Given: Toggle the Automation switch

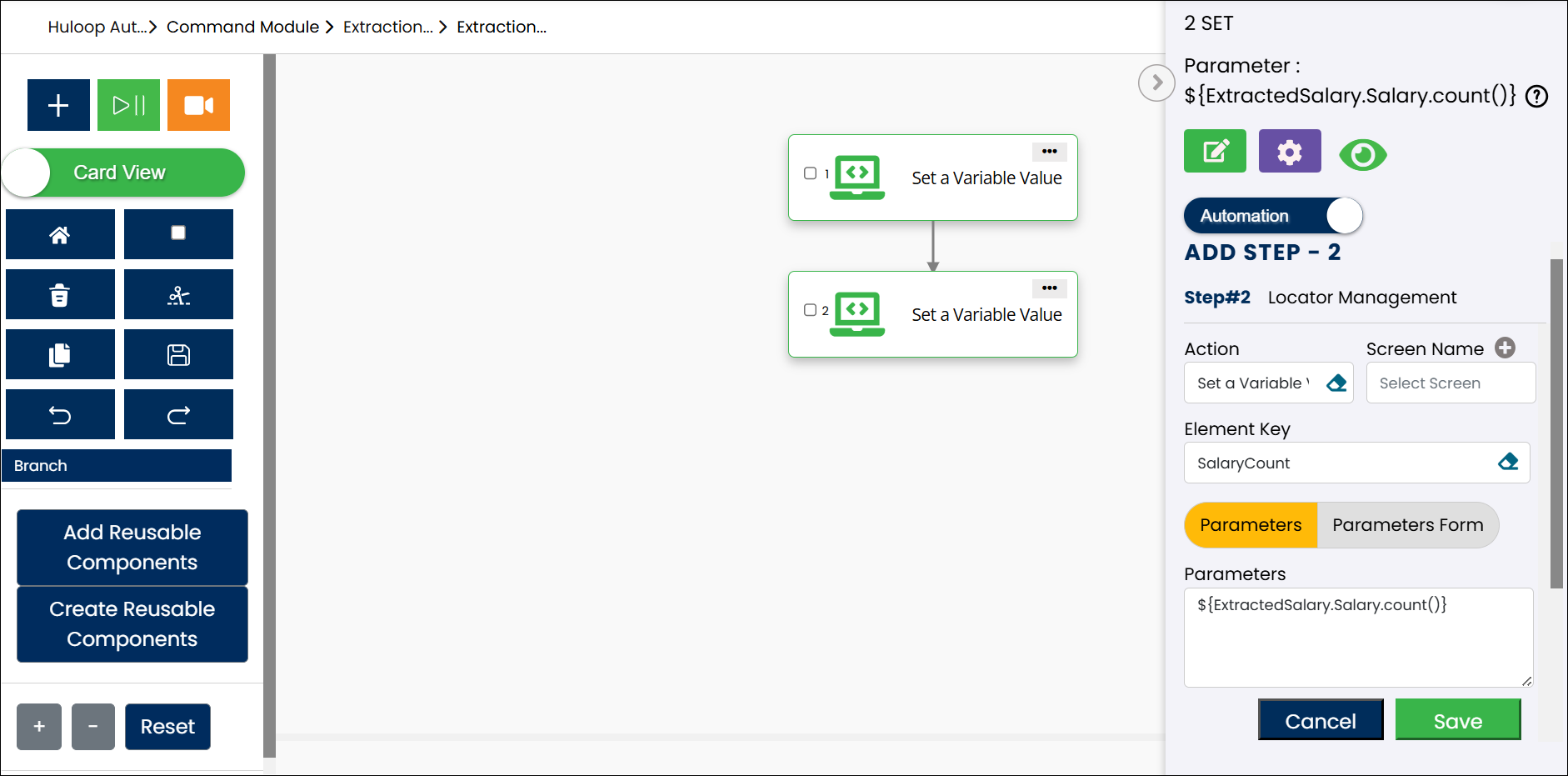Looking at the screenshot, I should click(x=1272, y=216).
